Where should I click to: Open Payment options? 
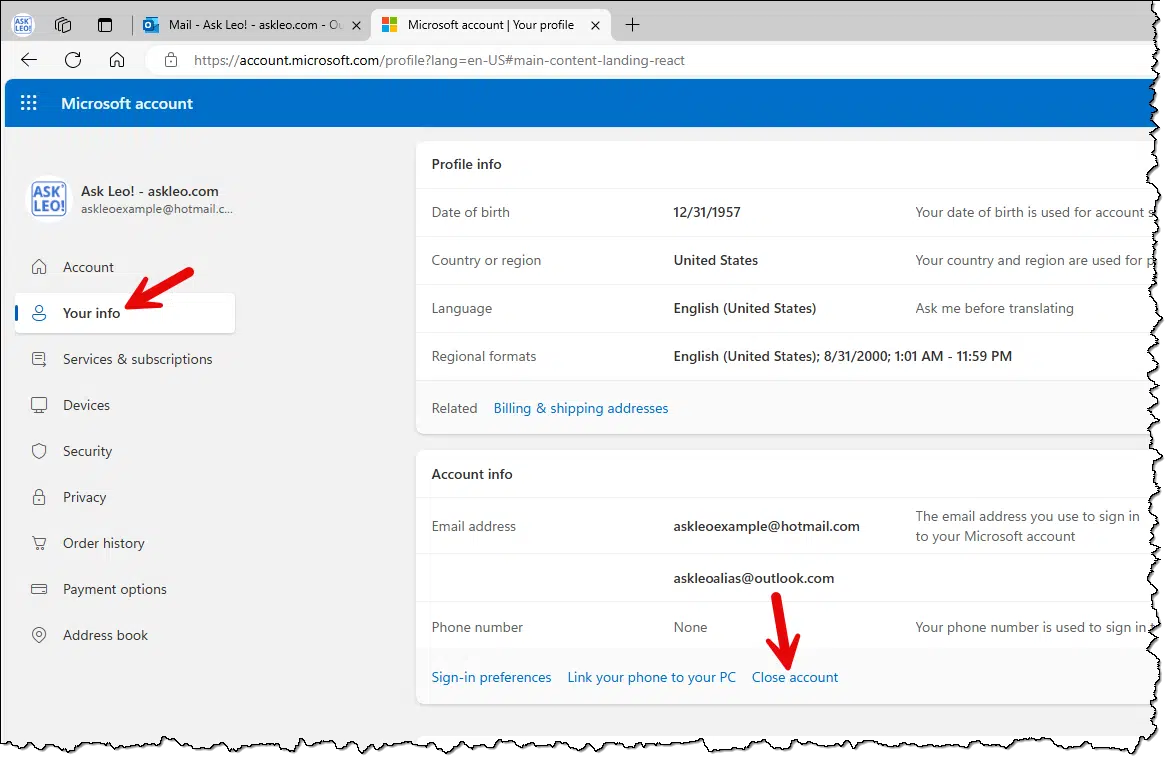(125, 589)
